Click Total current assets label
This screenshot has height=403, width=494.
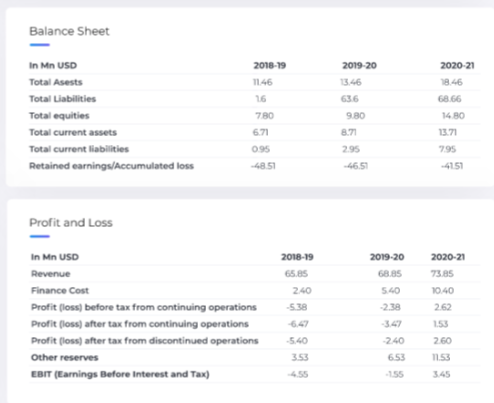(x=73, y=132)
